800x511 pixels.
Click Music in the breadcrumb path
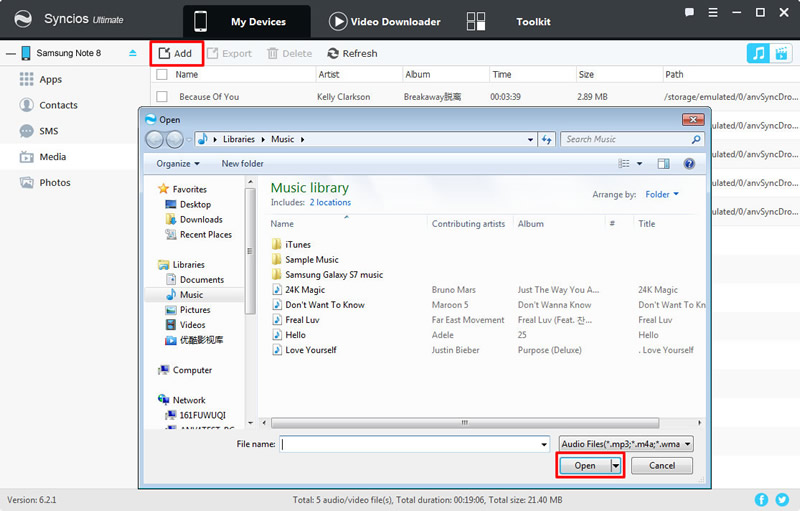[283, 139]
